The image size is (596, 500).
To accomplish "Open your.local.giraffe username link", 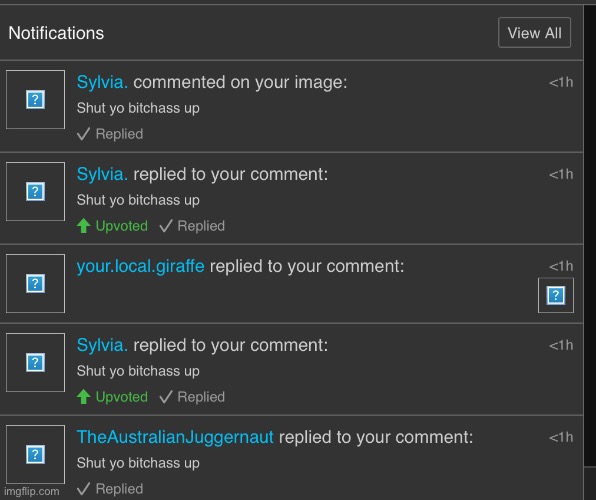I will [x=141, y=266].
